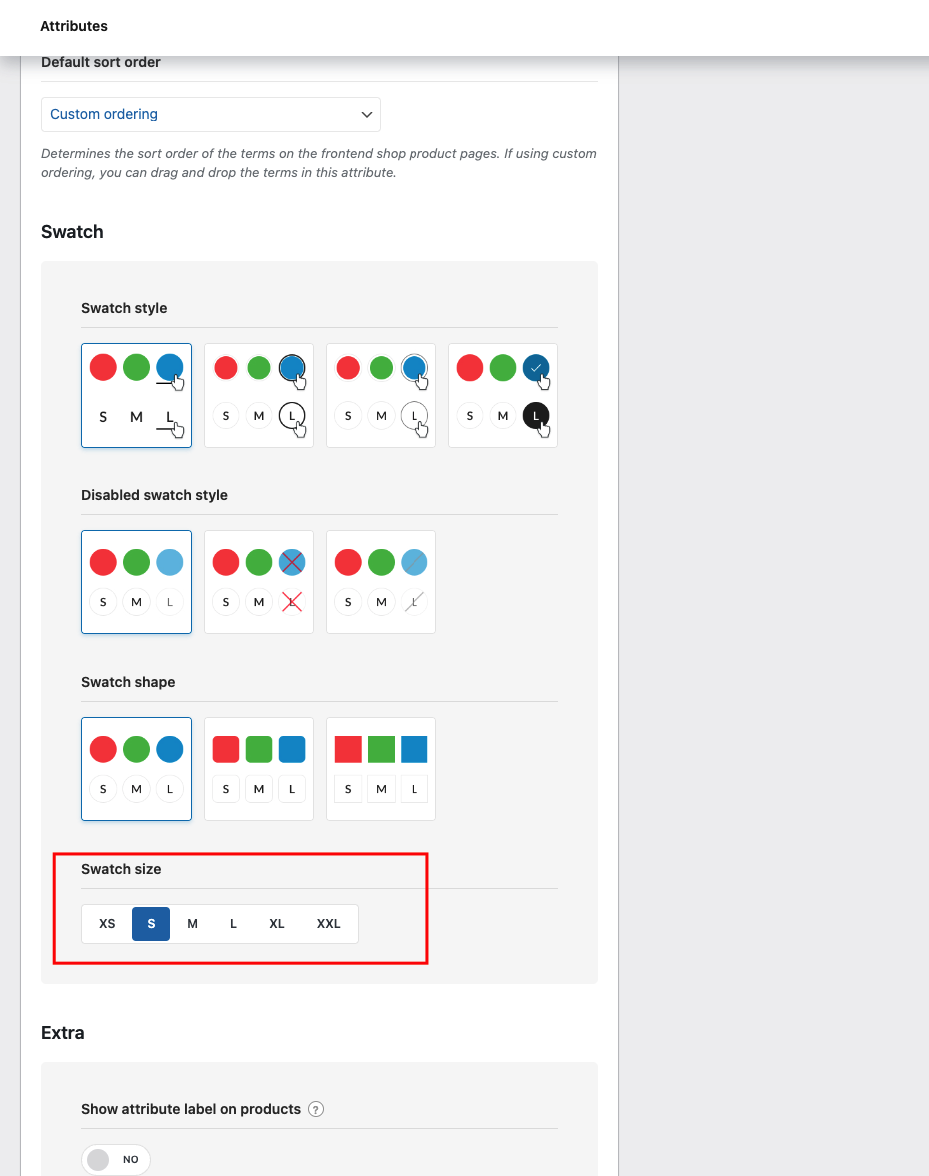The width and height of the screenshot is (929, 1176).
Task: Choose the L swatch size
Action: tap(233, 923)
